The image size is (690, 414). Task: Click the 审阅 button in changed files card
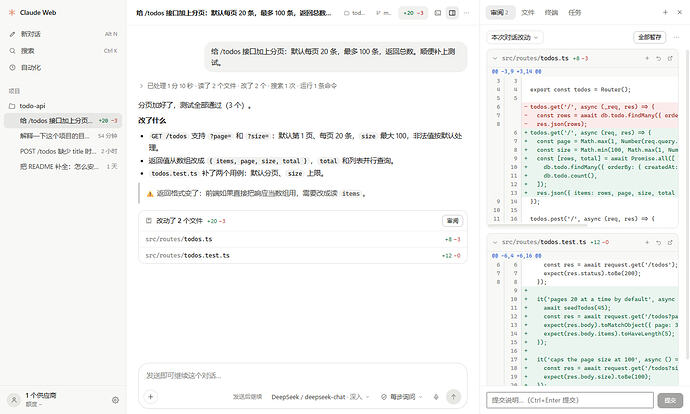point(452,221)
